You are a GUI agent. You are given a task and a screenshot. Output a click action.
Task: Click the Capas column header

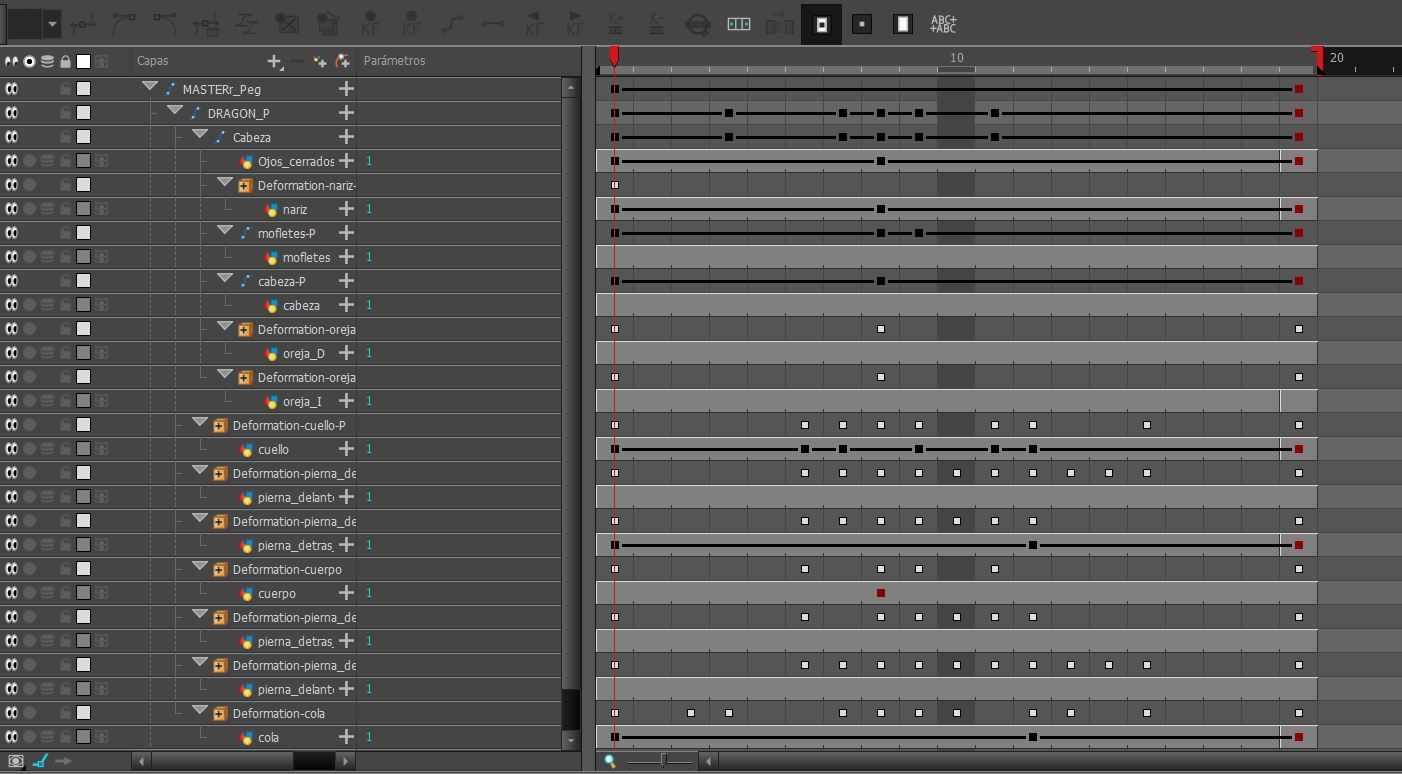(153, 61)
